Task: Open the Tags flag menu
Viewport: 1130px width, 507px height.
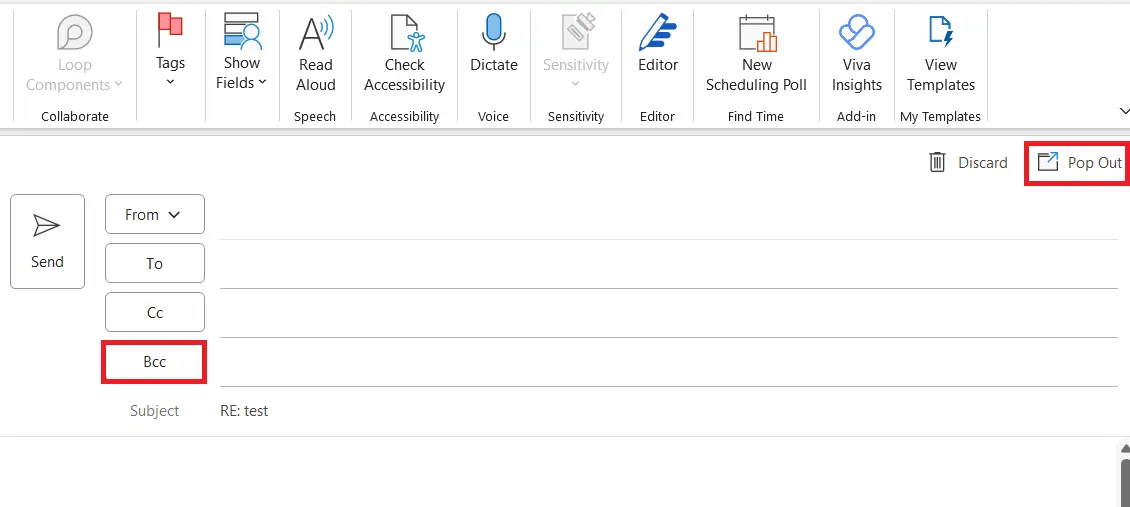Action: point(170,50)
